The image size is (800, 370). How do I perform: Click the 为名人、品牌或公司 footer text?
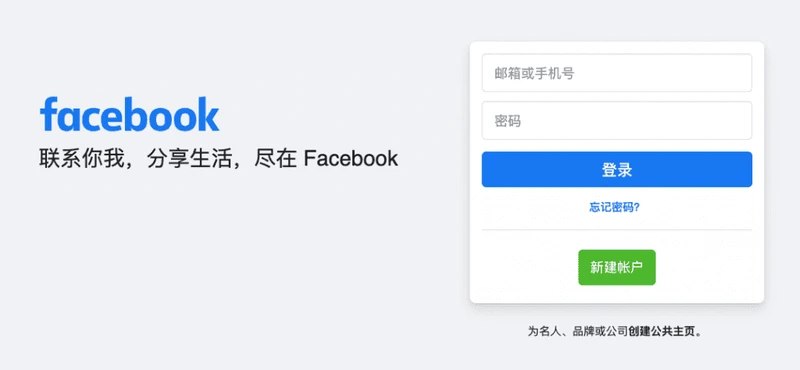[578, 331]
